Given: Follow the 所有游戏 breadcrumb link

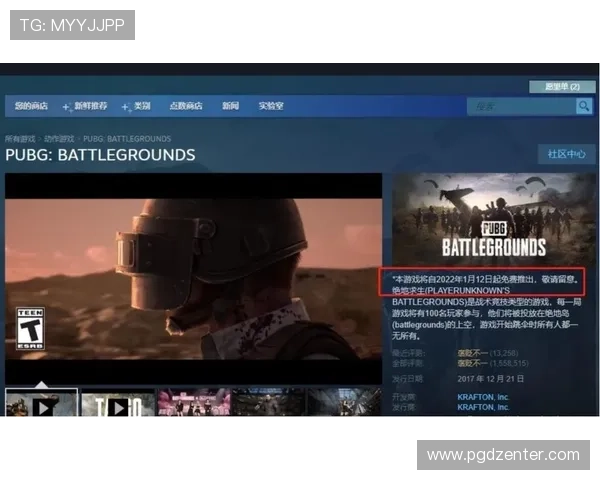Looking at the screenshot, I should [20, 139].
